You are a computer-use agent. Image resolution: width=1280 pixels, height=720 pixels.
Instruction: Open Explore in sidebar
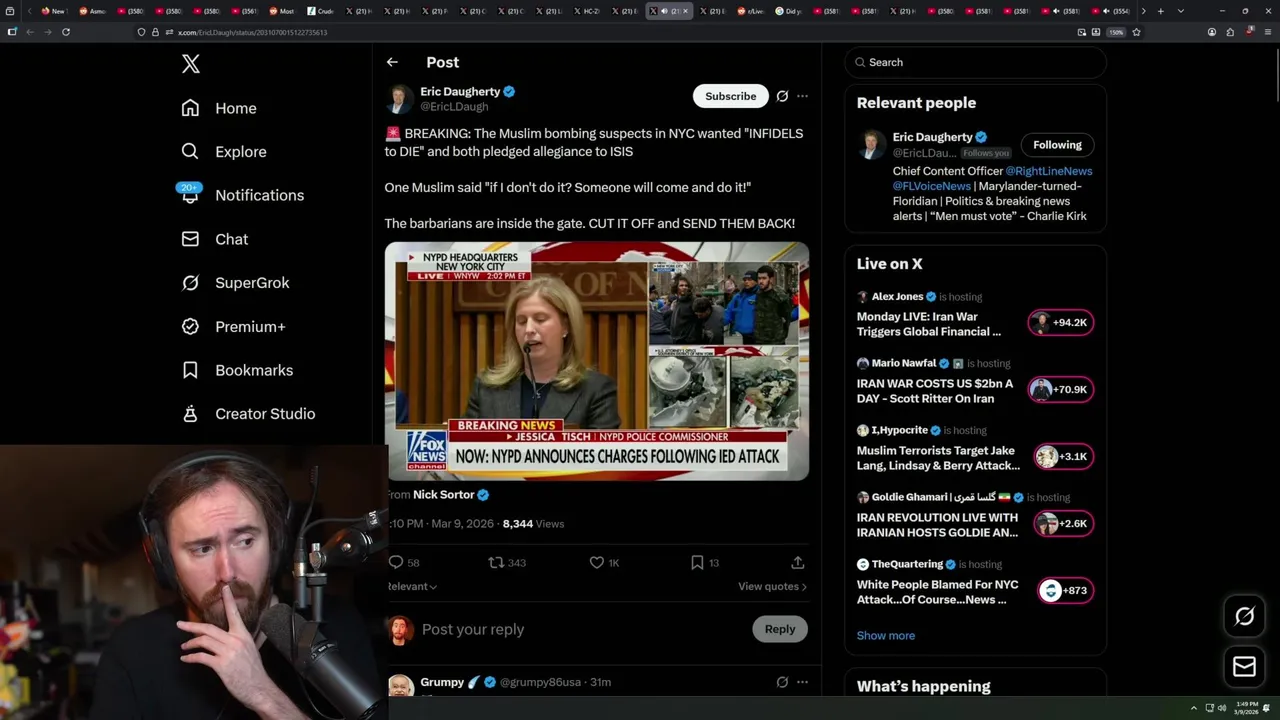point(224,152)
